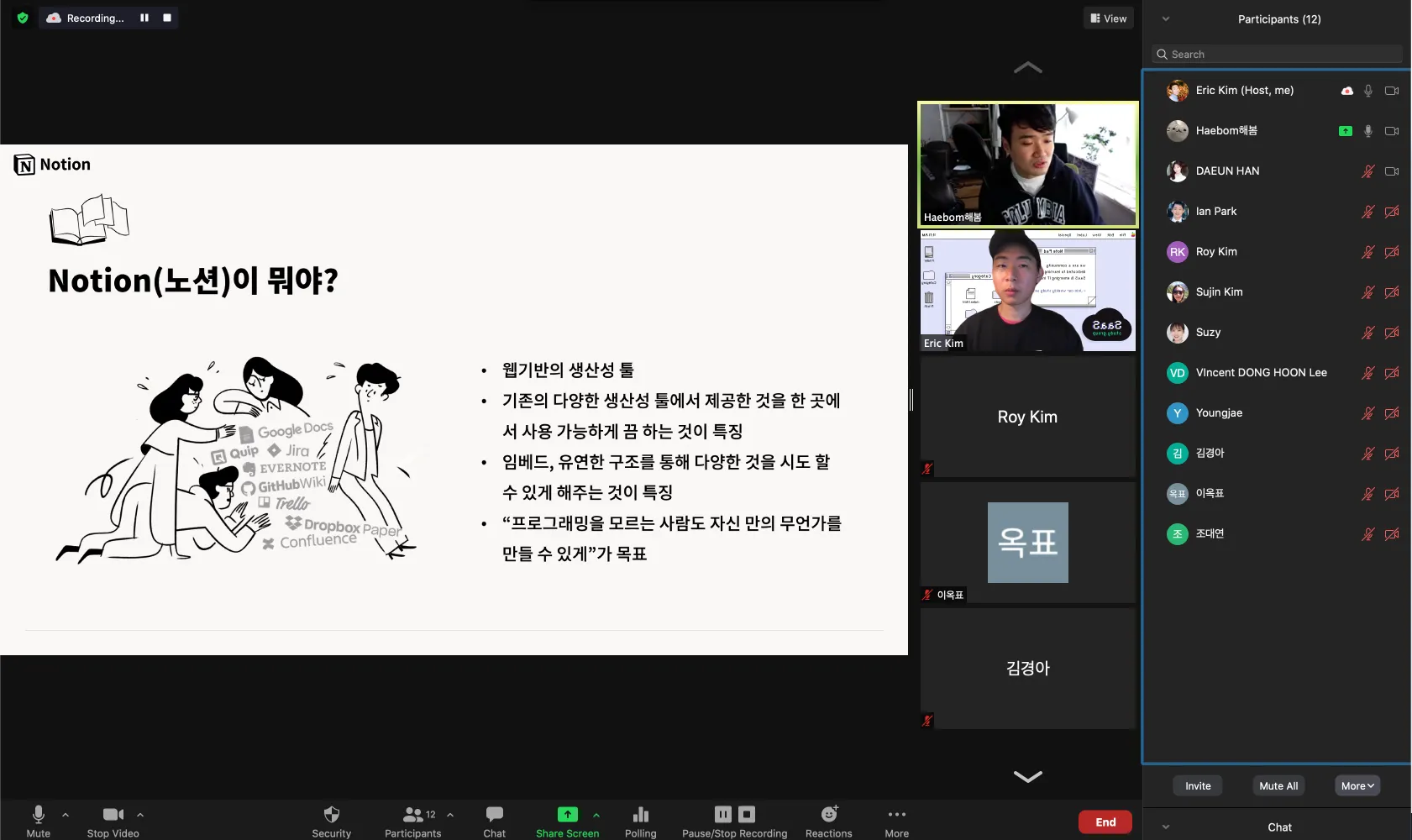Click Ian Park's disabled camera icon
Image resolution: width=1412 pixels, height=840 pixels.
1392,212
